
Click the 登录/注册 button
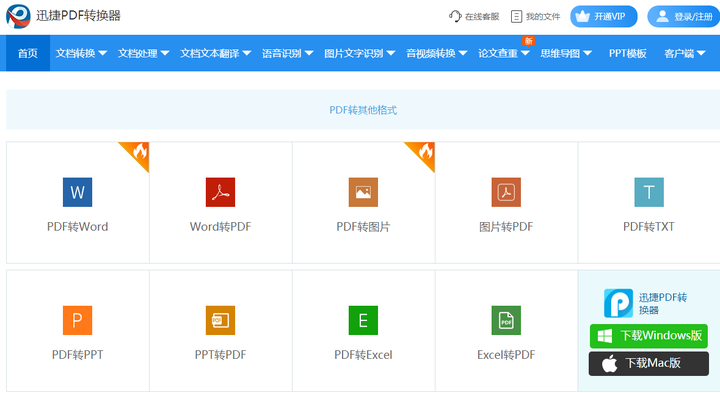(684, 17)
